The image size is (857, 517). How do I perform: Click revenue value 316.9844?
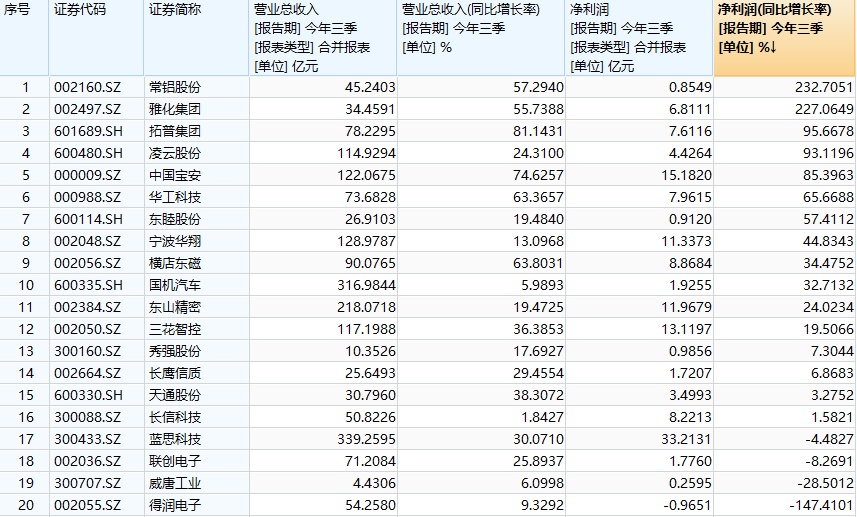point(366,285)
